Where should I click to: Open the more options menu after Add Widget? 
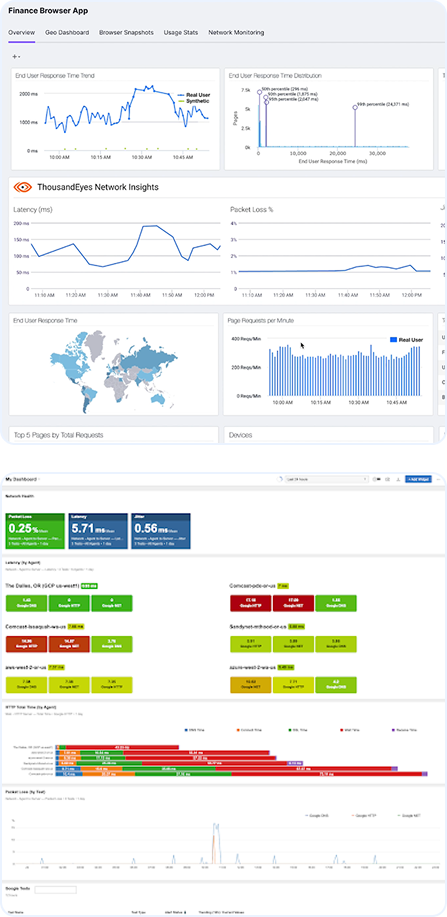438,479
